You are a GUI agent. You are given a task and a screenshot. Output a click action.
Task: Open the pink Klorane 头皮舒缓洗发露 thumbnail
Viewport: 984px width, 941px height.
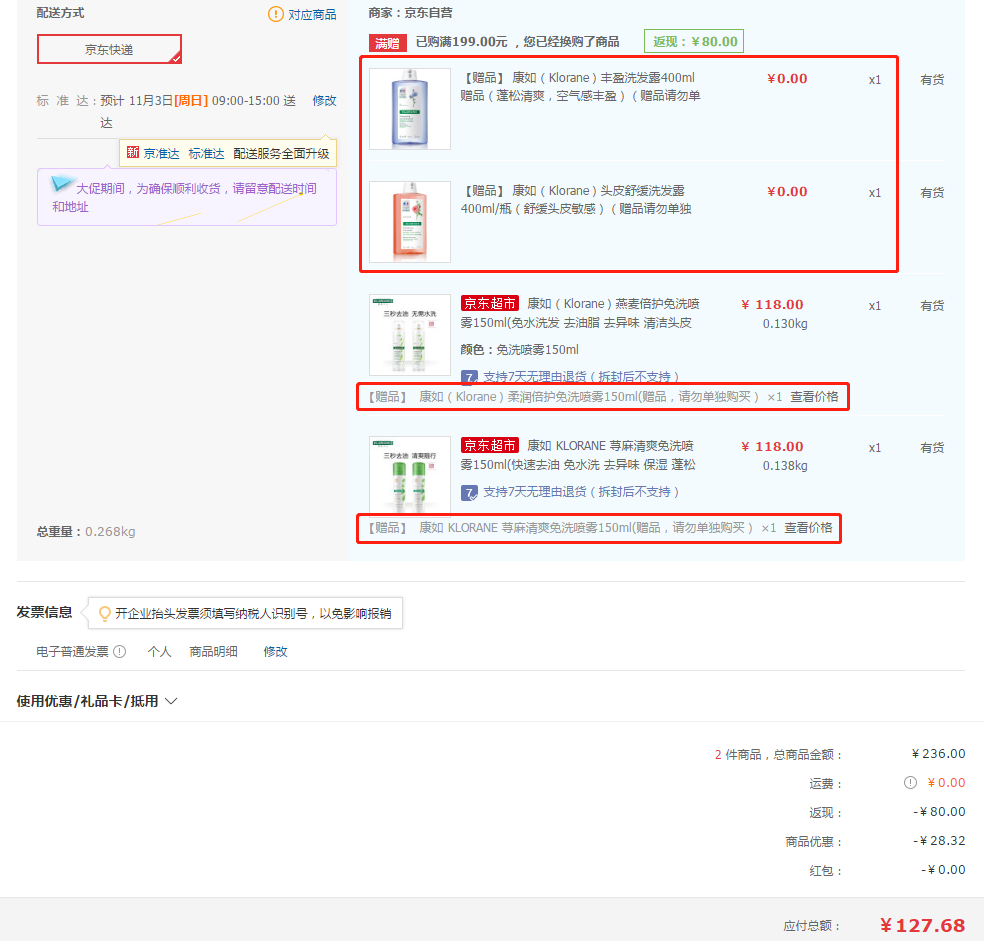coord(410,222)
